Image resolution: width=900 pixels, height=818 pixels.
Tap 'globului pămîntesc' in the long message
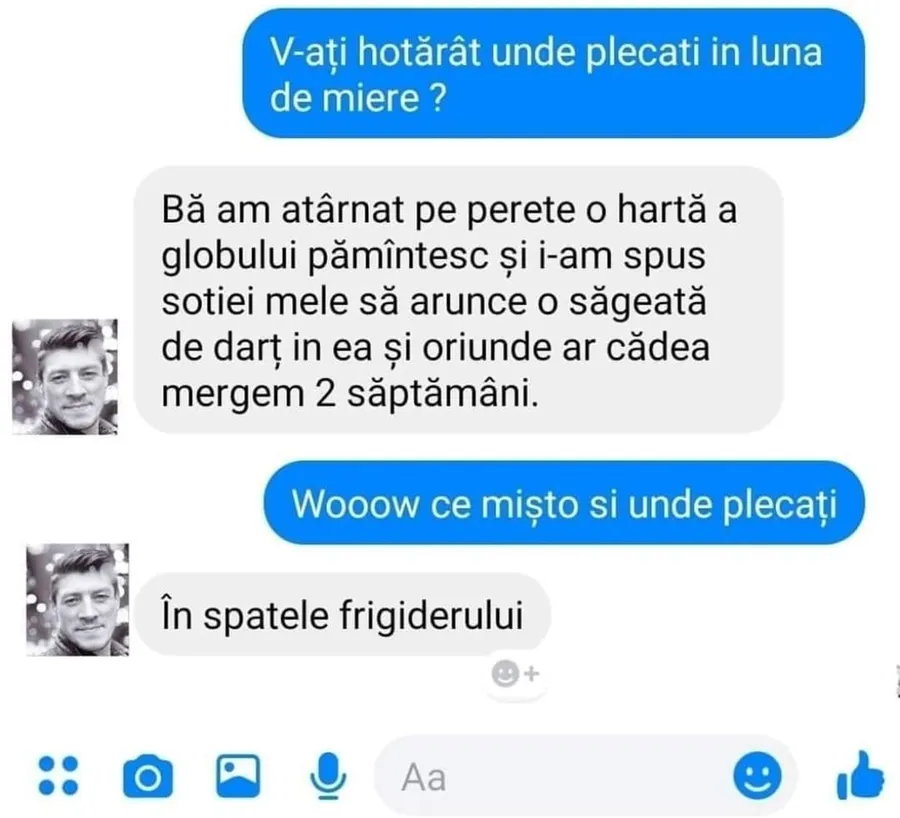point(324,255)
